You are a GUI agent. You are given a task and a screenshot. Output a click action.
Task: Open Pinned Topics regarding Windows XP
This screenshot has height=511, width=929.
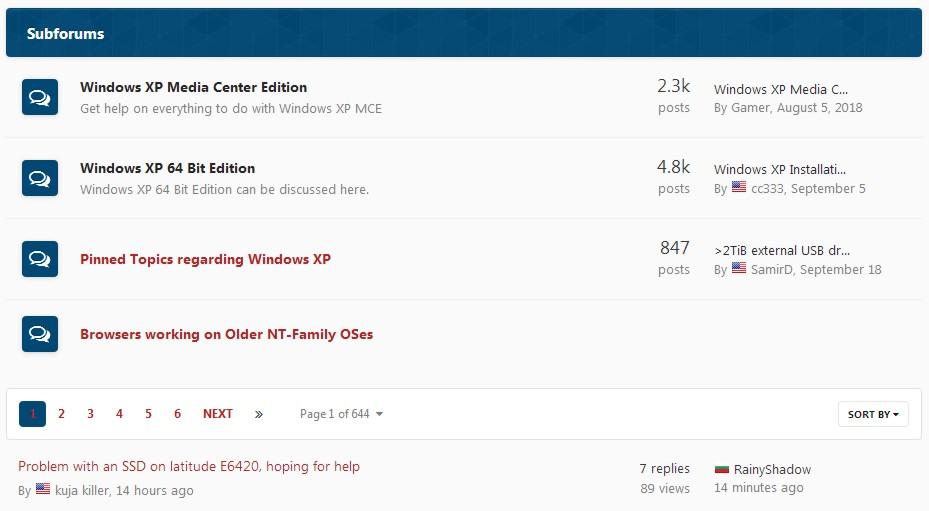click(x=205, y=259)
